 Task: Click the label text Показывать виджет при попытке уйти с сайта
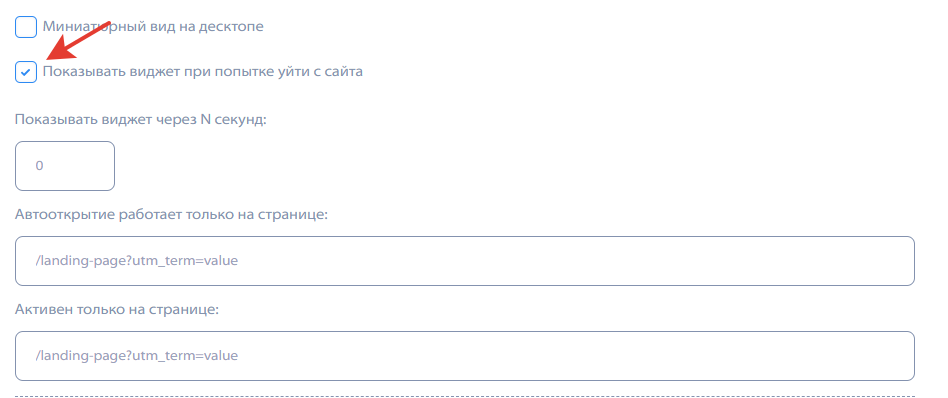pos(203,72)
